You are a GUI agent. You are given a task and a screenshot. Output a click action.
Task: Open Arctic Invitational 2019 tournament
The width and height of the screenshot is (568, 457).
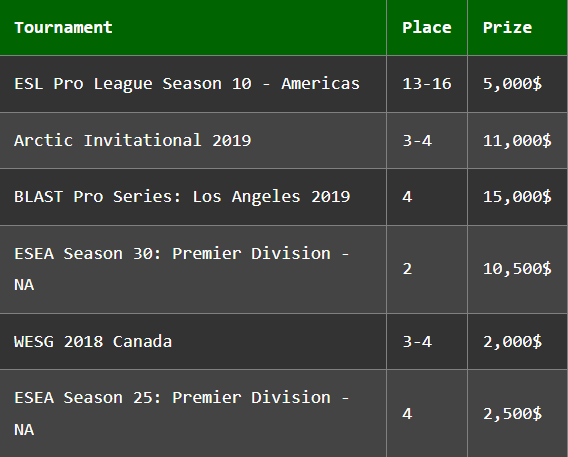tap(133, 140)
